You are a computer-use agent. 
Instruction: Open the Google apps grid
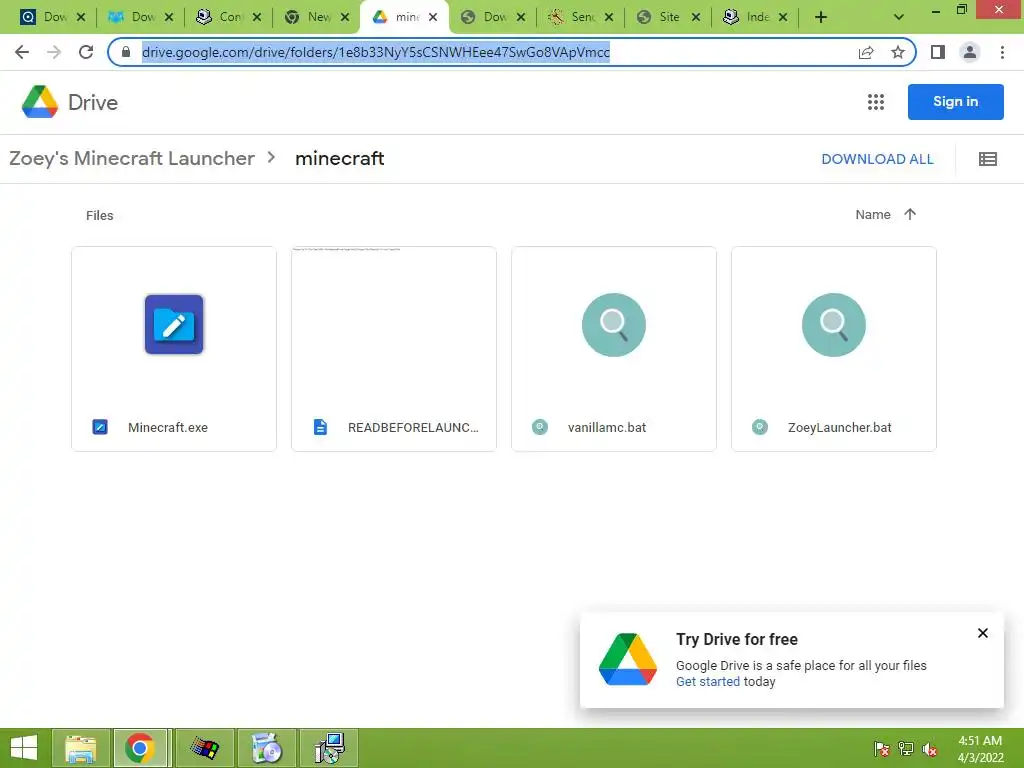pyautogui.click(x=876, y=102)
